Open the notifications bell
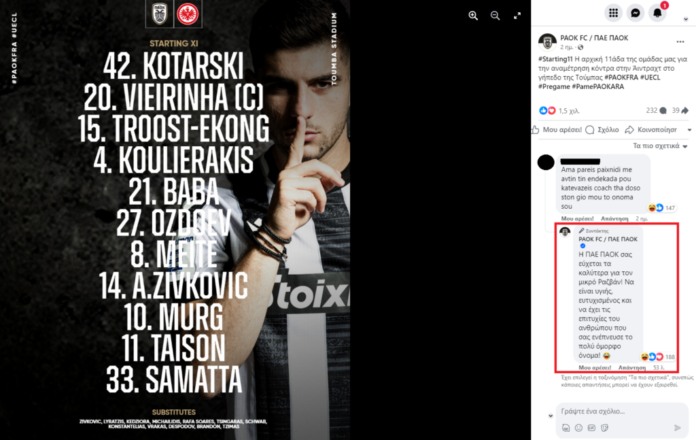 tap(659, 13)
